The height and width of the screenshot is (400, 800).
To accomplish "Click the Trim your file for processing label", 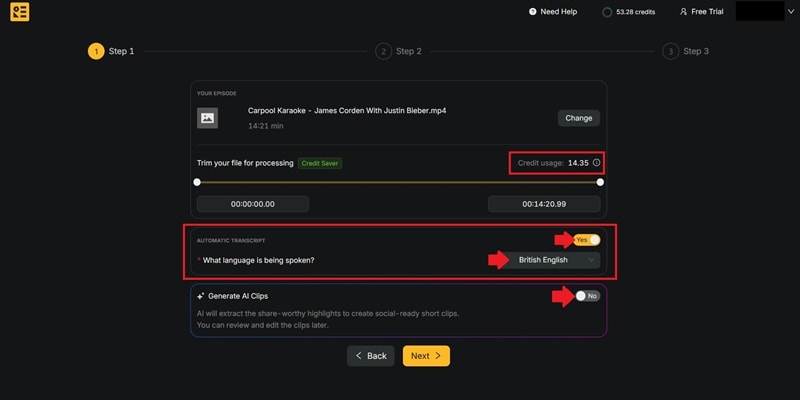I will pyautogui.click(x=245, y=163).
